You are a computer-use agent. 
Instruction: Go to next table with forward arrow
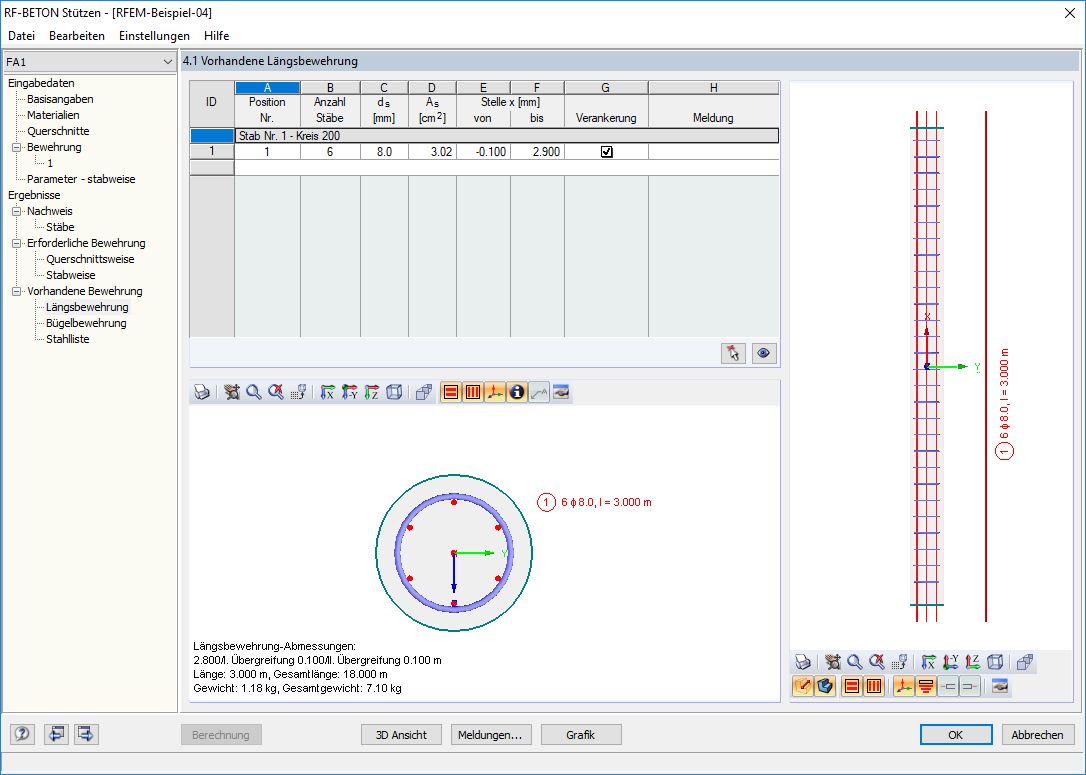[x=86, y=734]
